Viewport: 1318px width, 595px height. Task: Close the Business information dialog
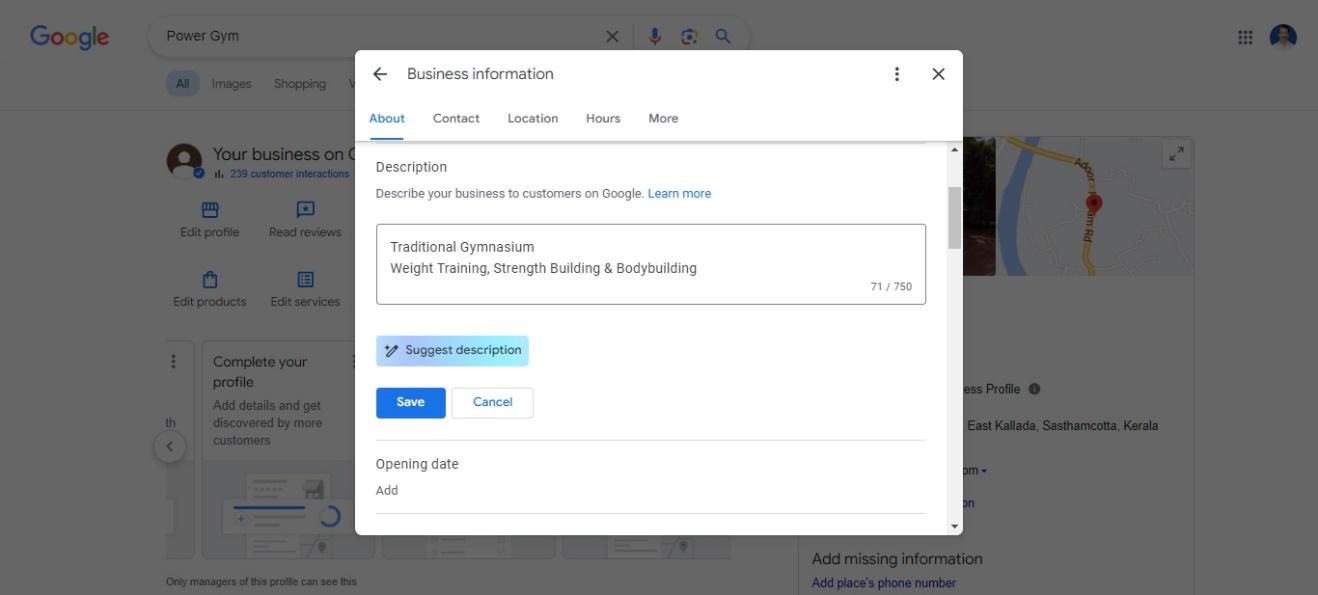point(938,74)
